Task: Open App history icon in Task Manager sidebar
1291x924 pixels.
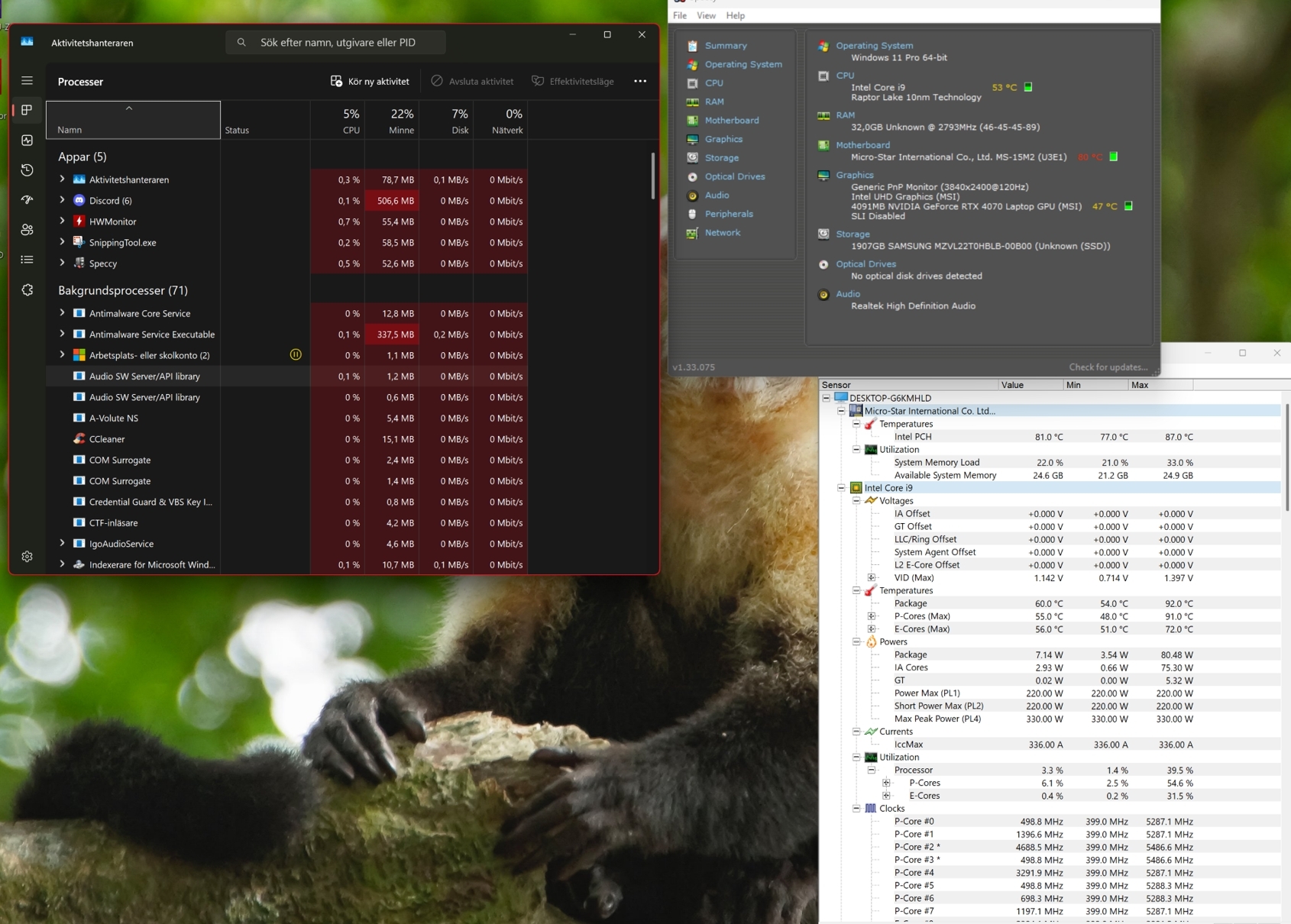Action: (x=27, y=170)
